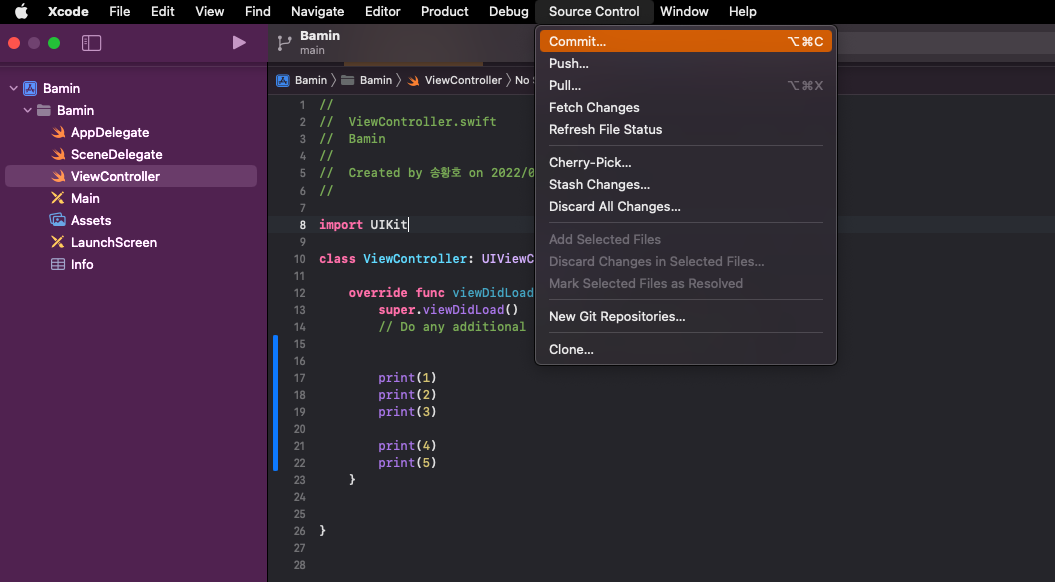Open the File menu

[120, 11]
